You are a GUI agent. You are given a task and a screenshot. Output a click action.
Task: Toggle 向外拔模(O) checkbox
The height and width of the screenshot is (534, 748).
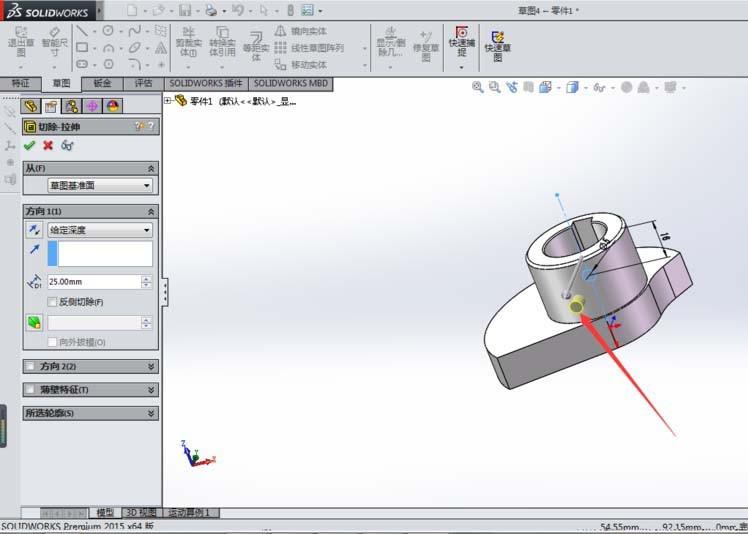(x=52, y=342)
